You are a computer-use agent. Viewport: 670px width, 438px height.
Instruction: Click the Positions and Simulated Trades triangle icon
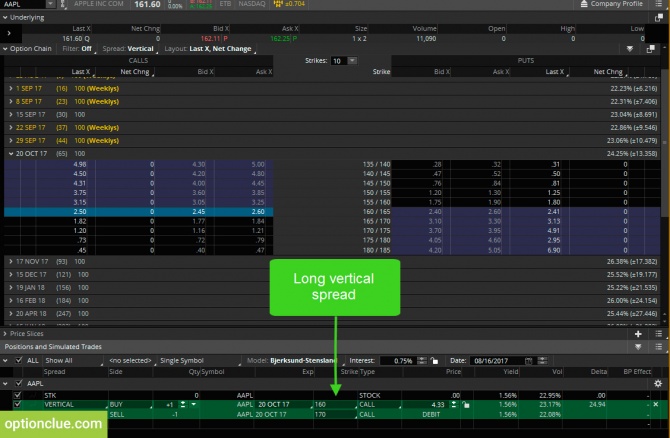tap(638, 347)
